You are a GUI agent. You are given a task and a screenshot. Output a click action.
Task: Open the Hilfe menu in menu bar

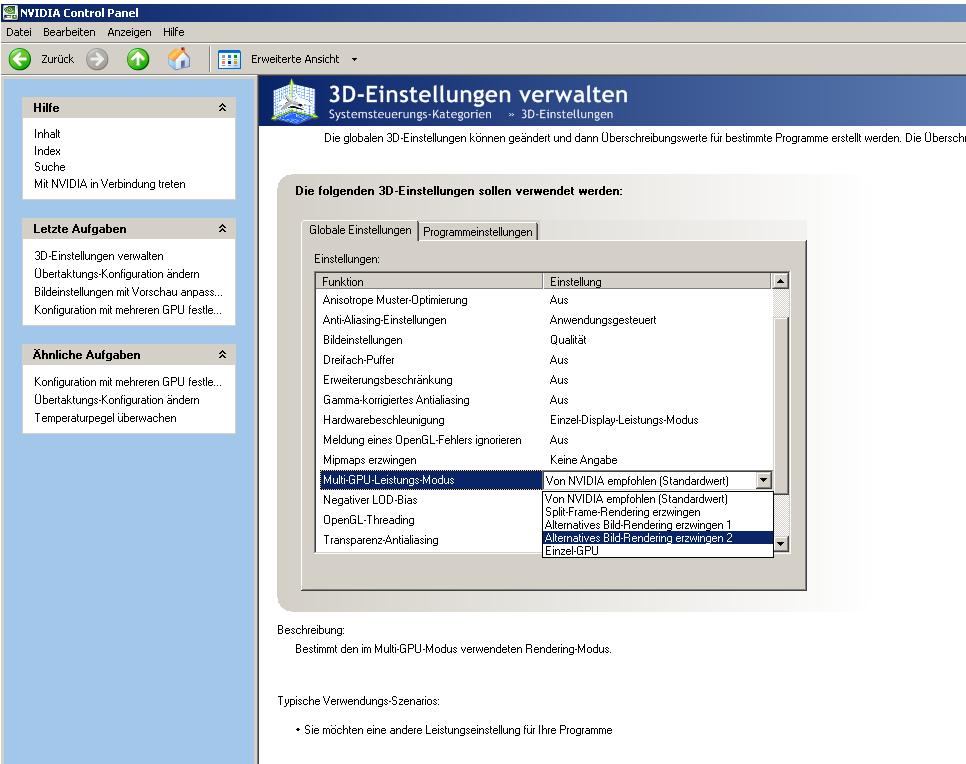pos(174,32)
